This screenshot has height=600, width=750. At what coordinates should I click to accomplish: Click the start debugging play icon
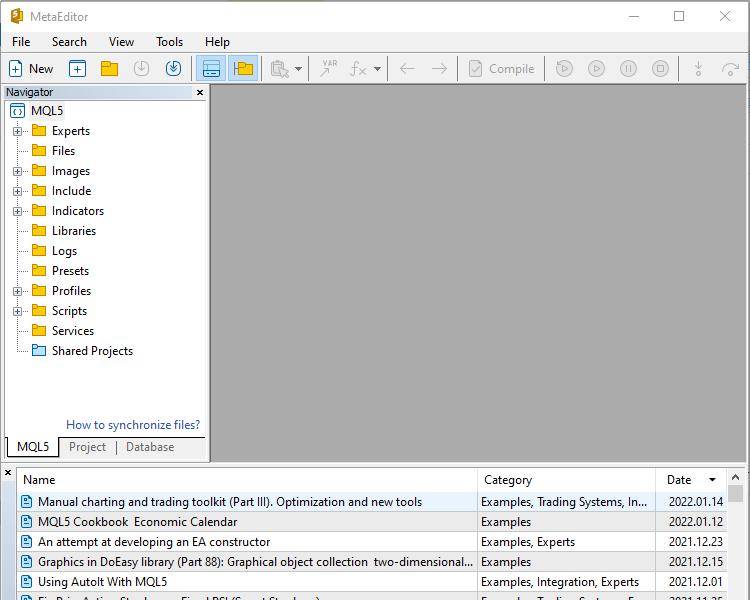tap(596, 69)
